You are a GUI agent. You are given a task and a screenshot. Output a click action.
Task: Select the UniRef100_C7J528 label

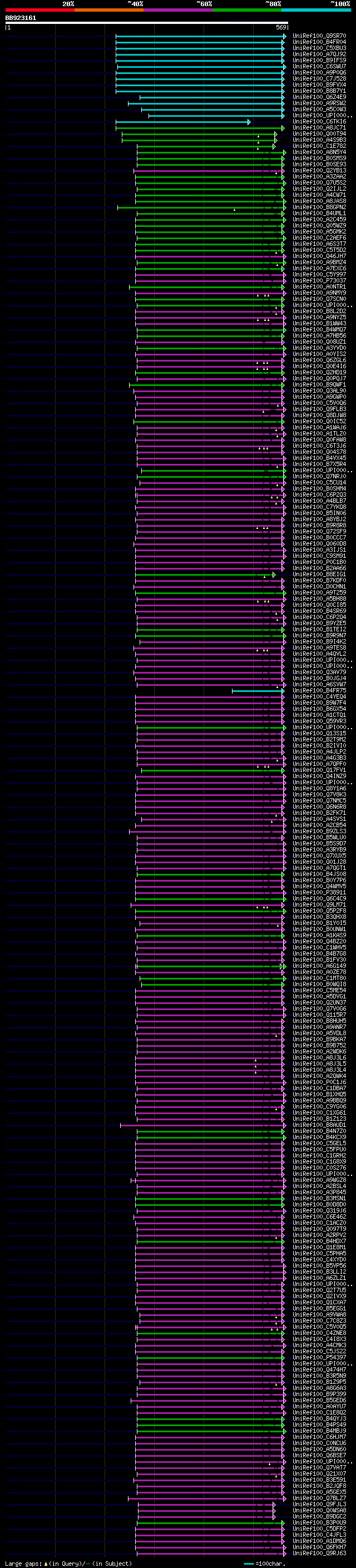point(319,78)
